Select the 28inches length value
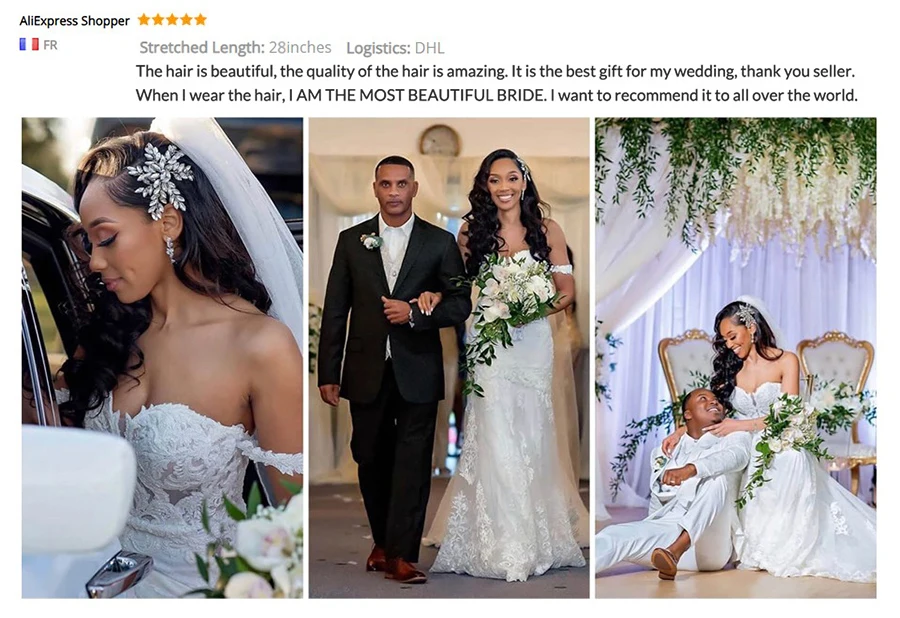This screenshot has width=900, height=618. point(300,48)
